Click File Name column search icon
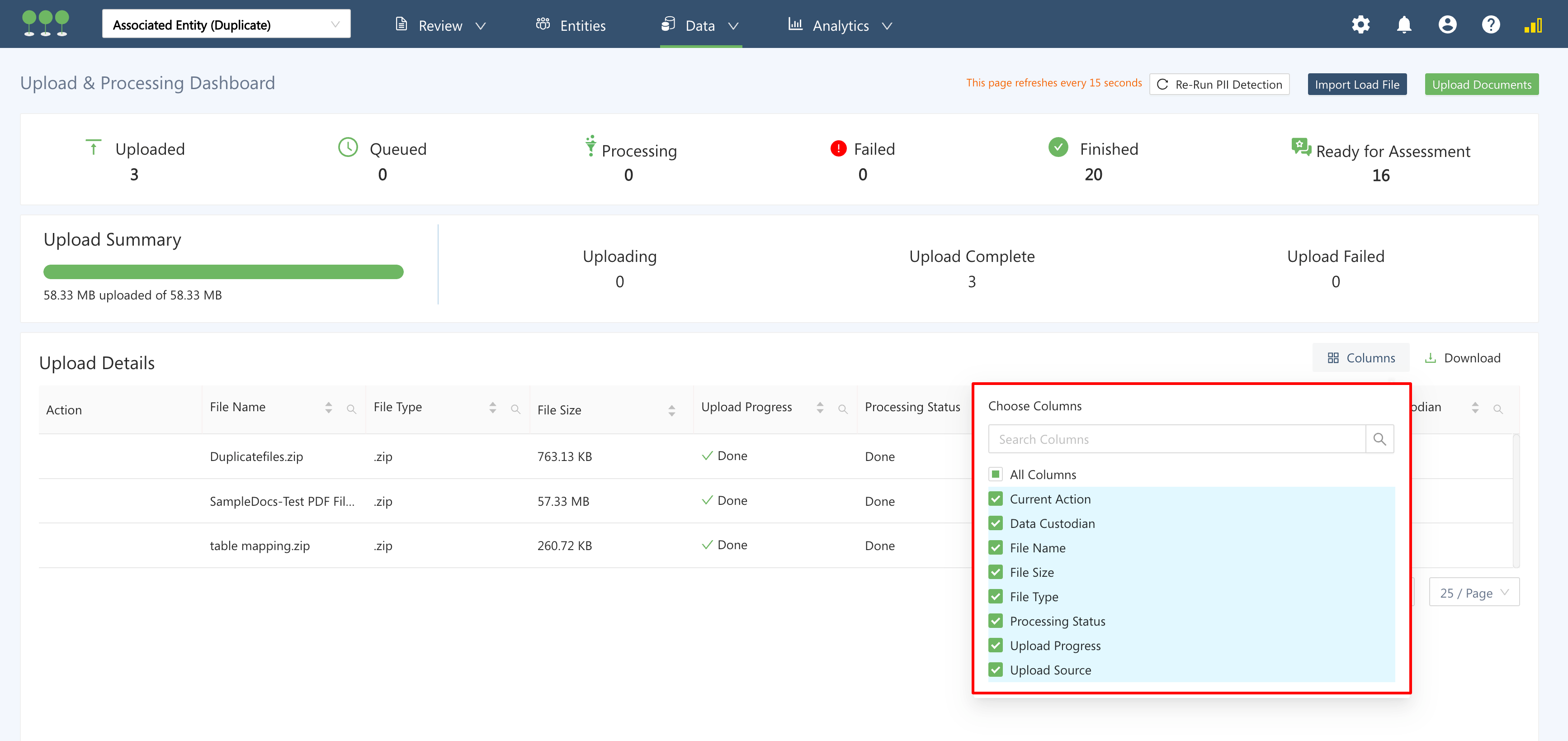 coord(351,409)
